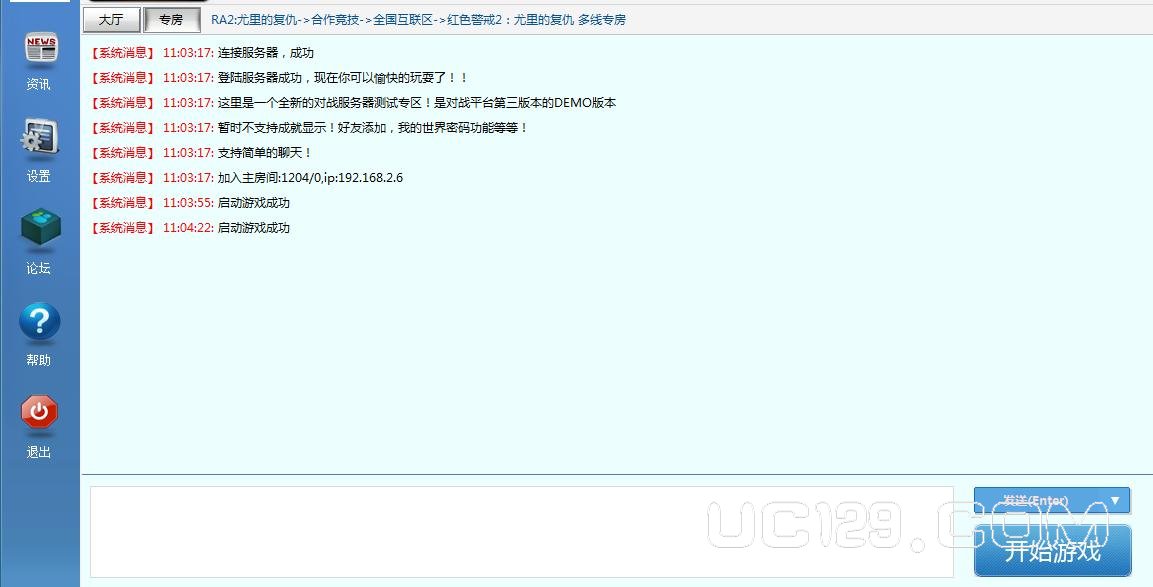Click the 支持简单的聊天 system message

pyautogui.click(x=265, y=153)
